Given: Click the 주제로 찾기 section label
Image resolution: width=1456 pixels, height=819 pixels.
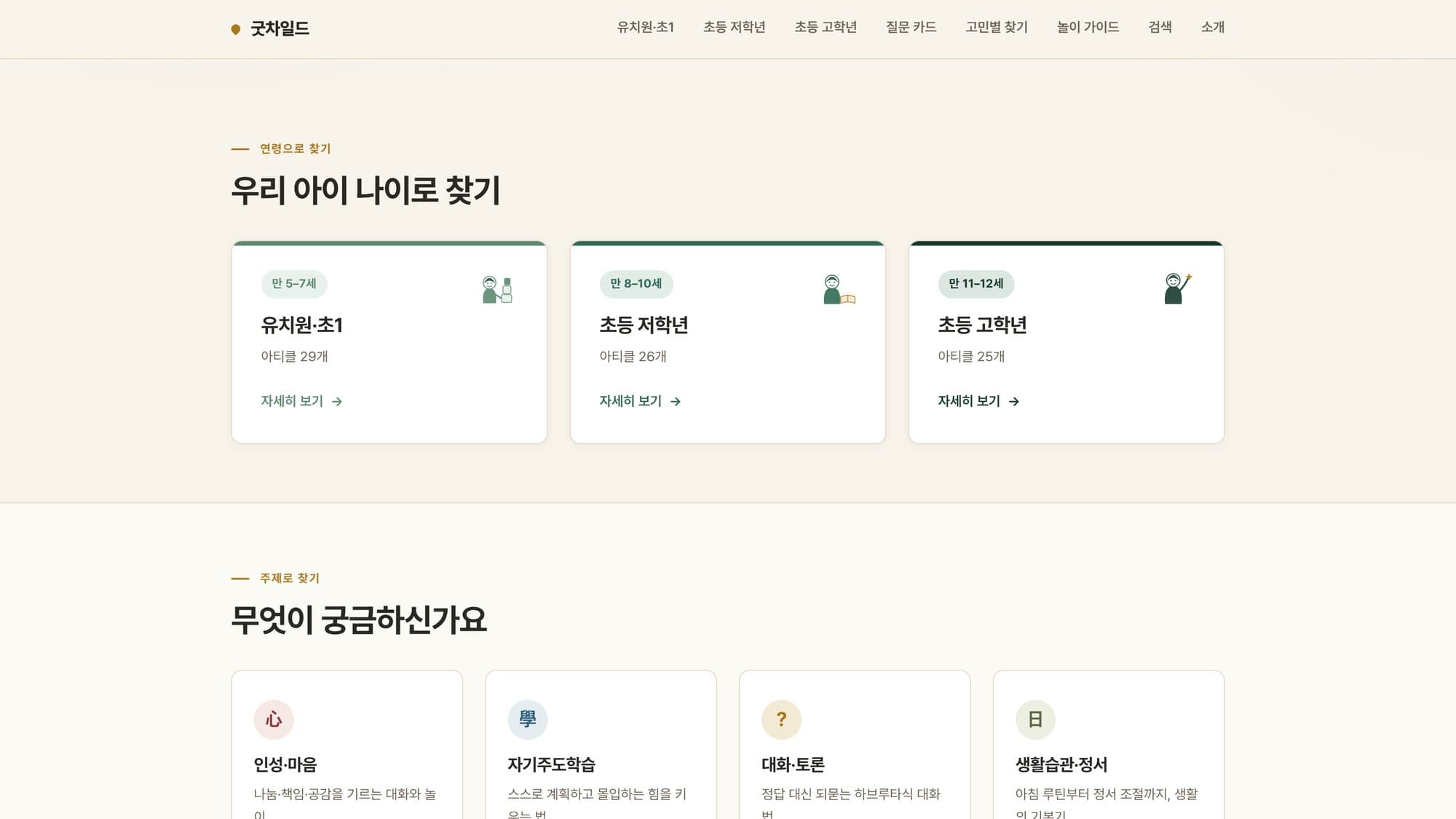Looking at the screenshot, I should click(x=290, y=578).
